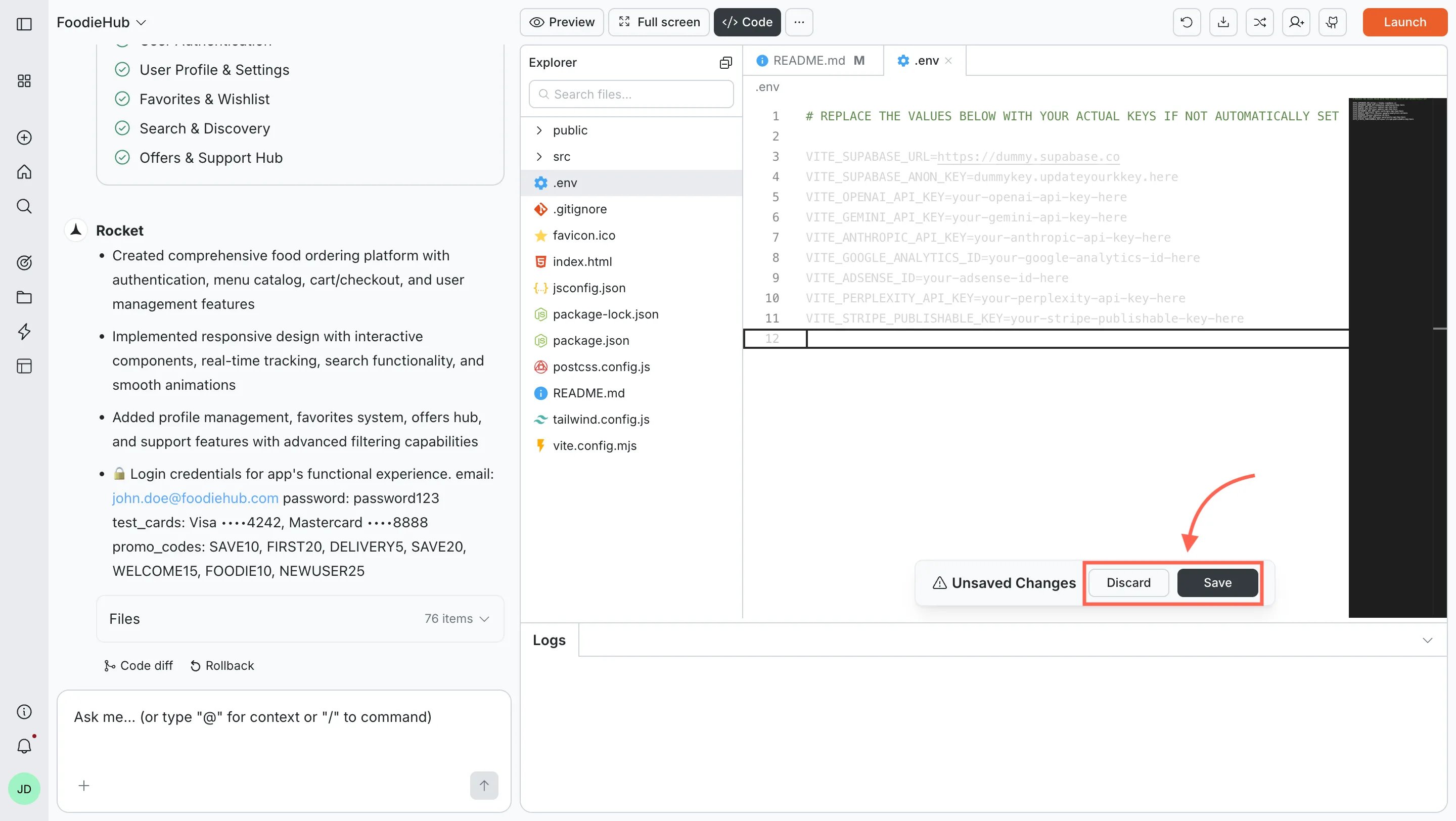1456x821 pixels.
Task: Open the FoodieHub project dropdown
Action: 101,22
